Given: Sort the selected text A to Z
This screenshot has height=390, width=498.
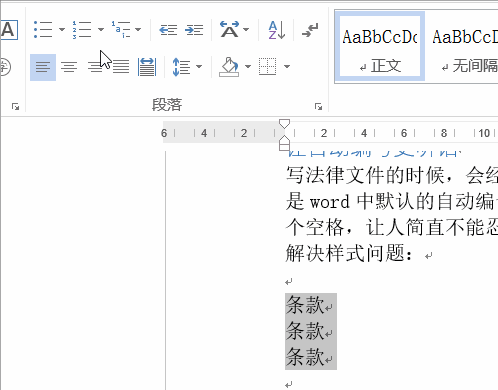Looking at the screenshot, I should pos(277,30).
